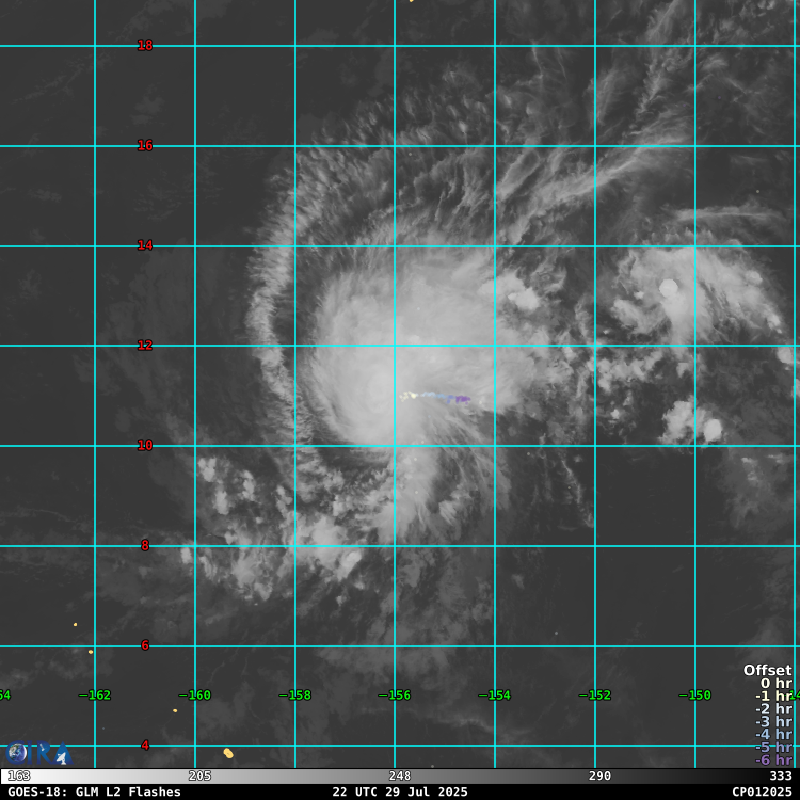The height and width of the screenshot is (800, 800).
Task: Select the 18 latitude label
Action: point(145,45)
